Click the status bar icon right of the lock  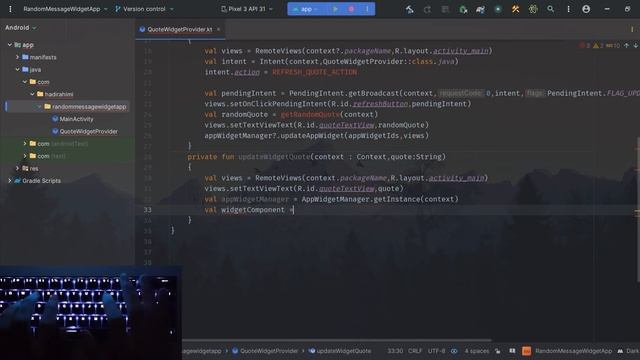point(512,351)
